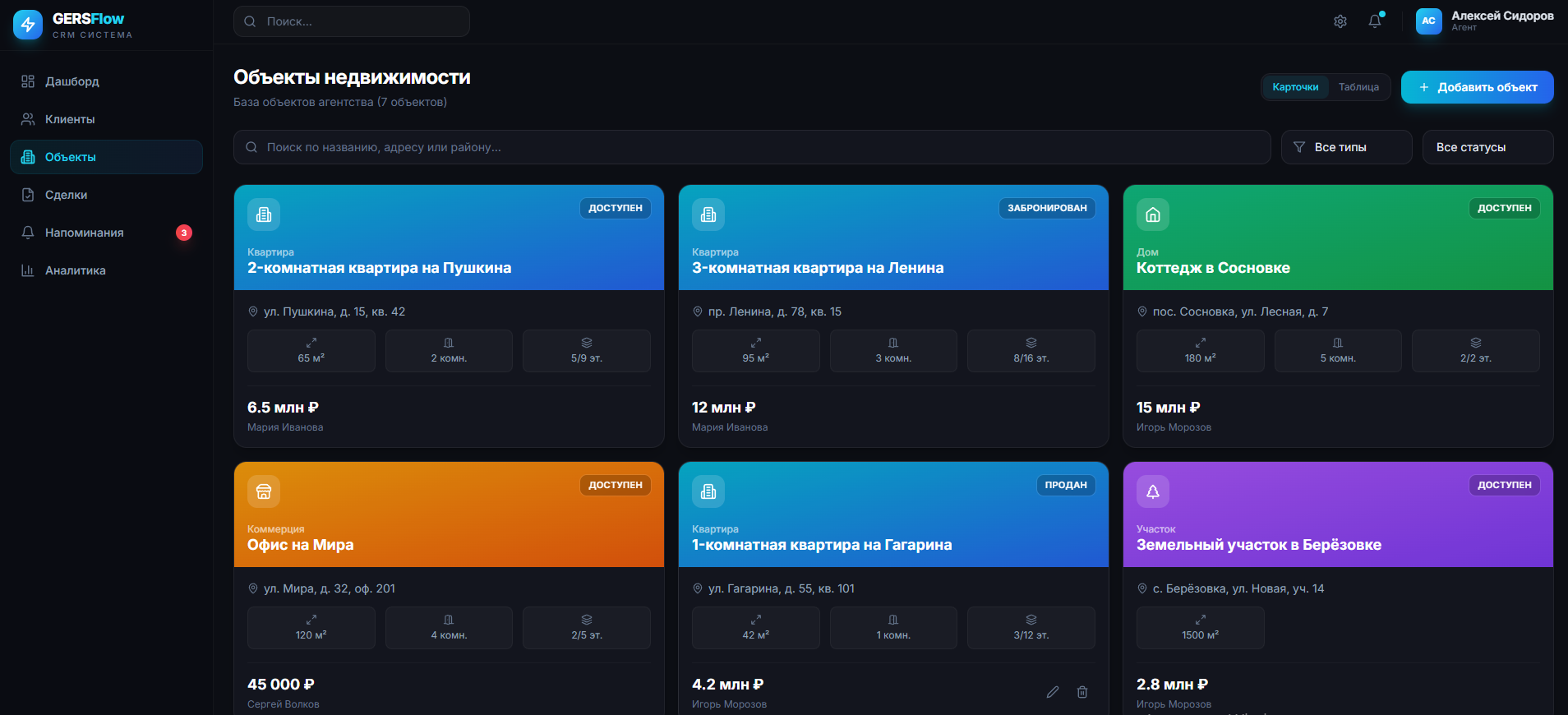
Task: Open the Земельный участок в Берёзовке card
Action: pyautogui.click(x=1258, y=545)
